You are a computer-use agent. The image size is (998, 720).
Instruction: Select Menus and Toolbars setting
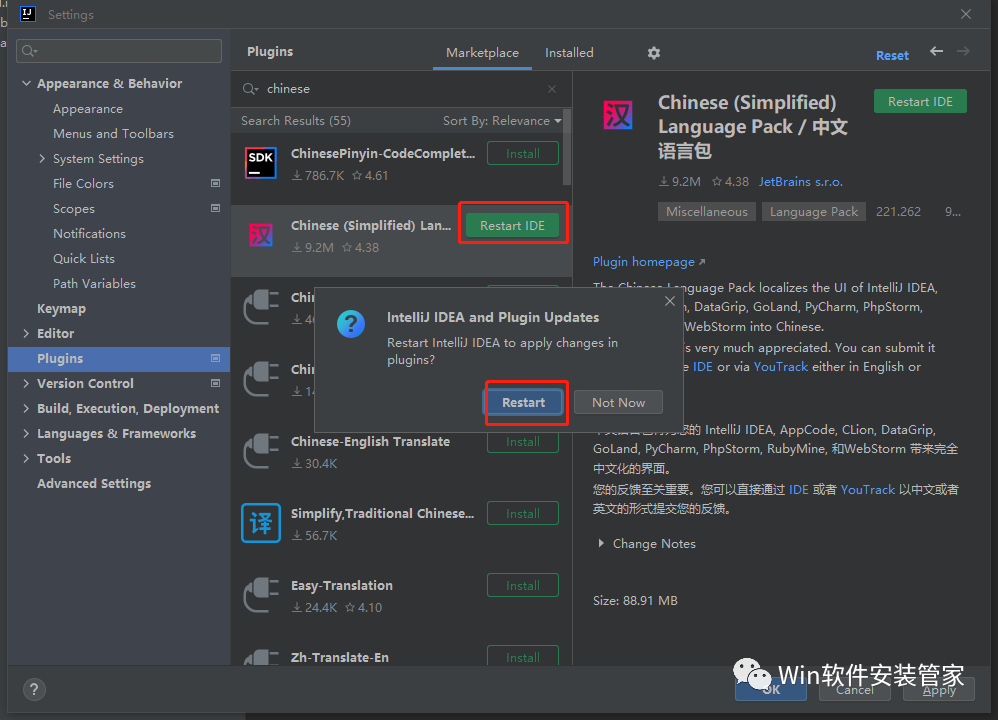[113, 134]
